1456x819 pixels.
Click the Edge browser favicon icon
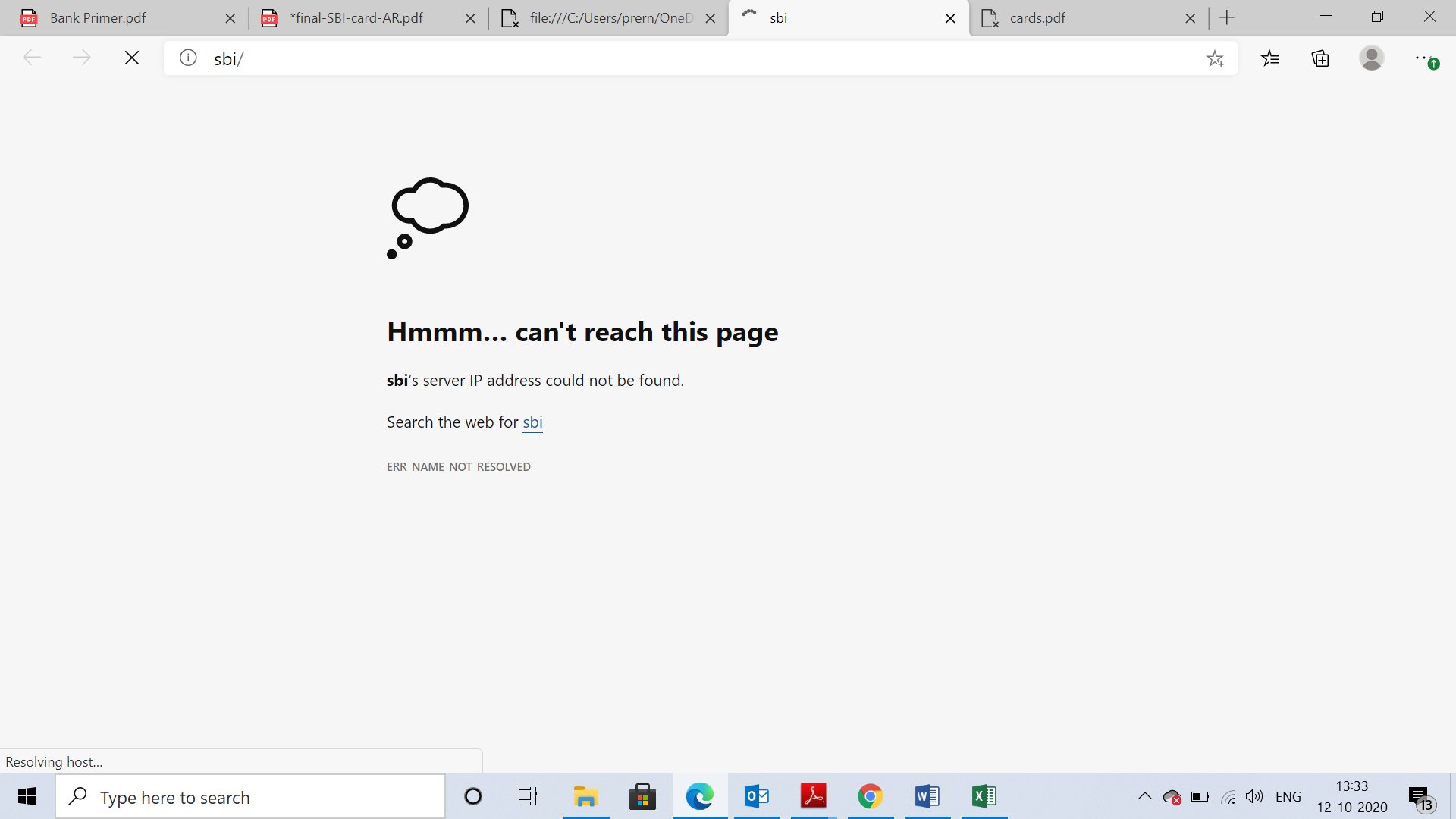[x=699, y=796]
